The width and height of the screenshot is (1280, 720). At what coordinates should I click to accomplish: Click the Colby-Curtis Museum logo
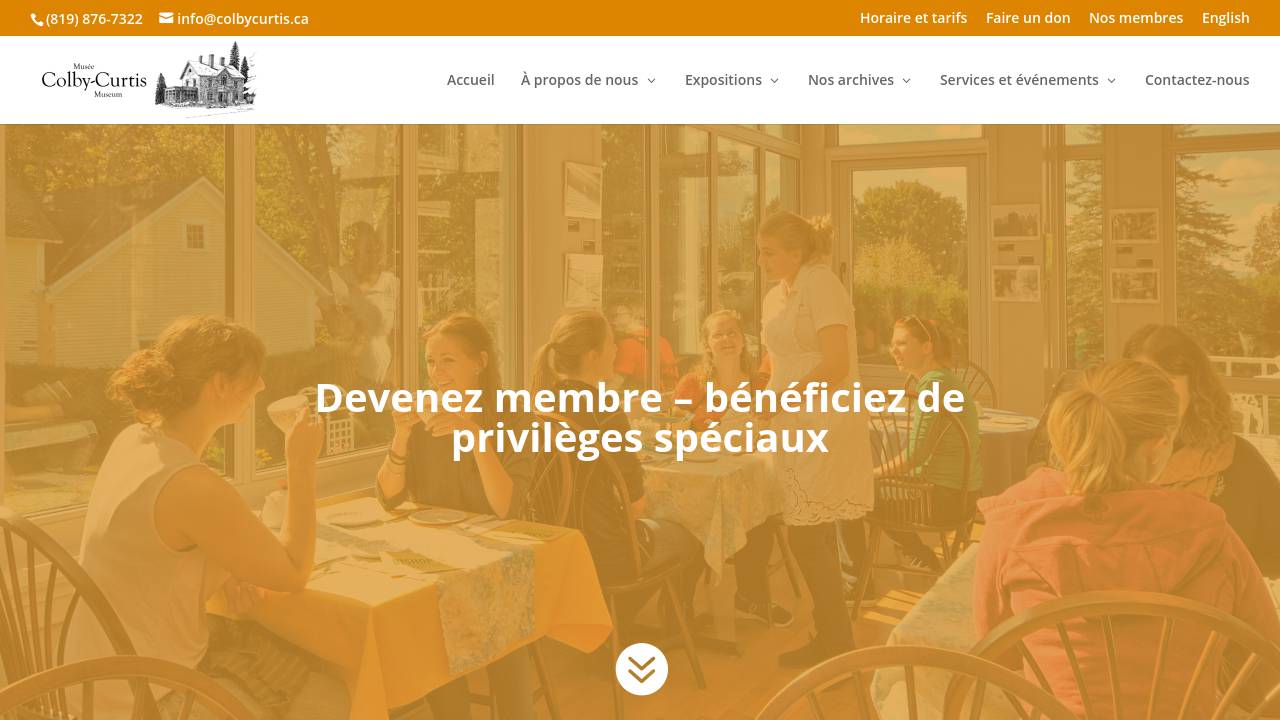148,80
